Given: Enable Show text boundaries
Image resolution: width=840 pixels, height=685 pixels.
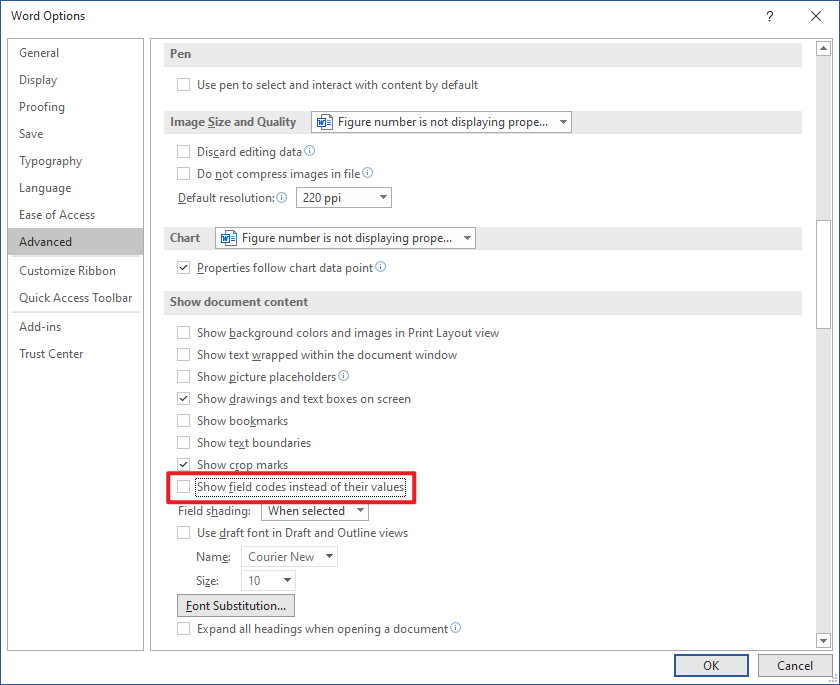Looking at the screenshot, I should coord(183,442).
